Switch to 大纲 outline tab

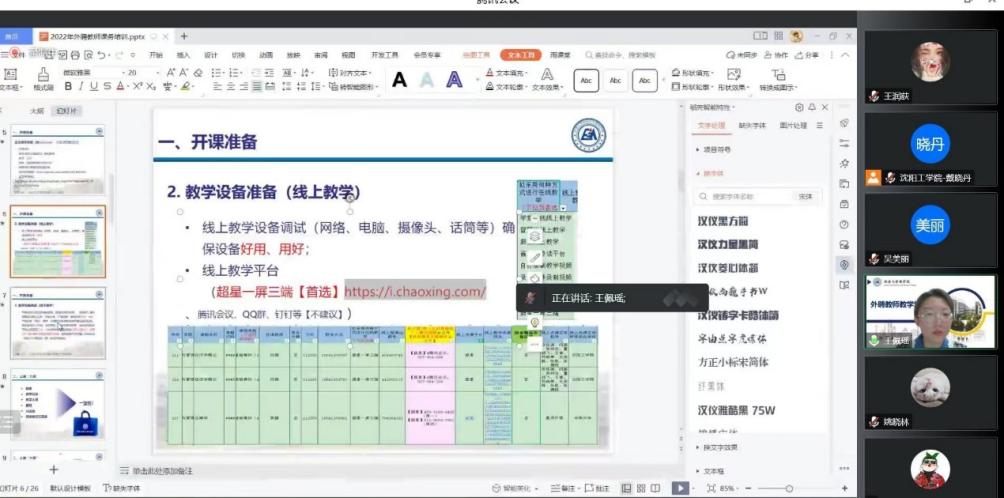[x=37, y=111]
